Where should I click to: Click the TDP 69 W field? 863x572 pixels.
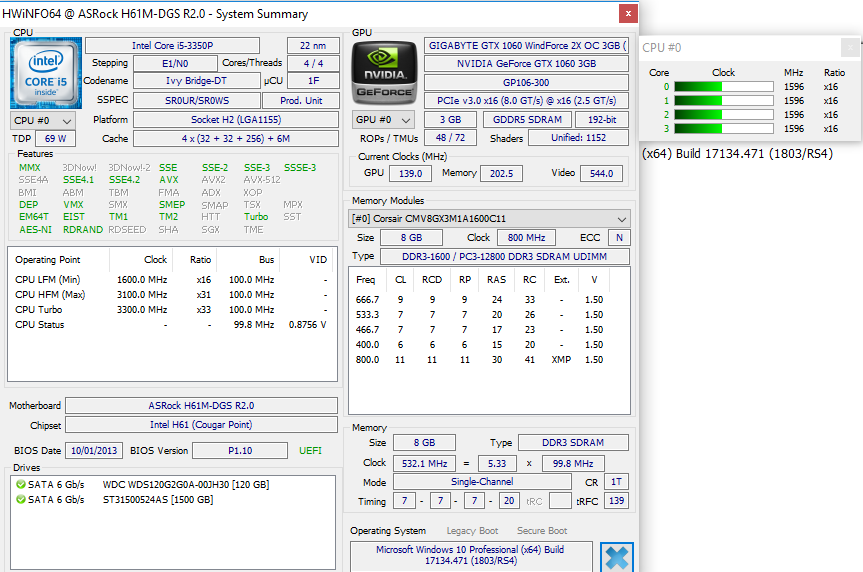click(56, 139)
